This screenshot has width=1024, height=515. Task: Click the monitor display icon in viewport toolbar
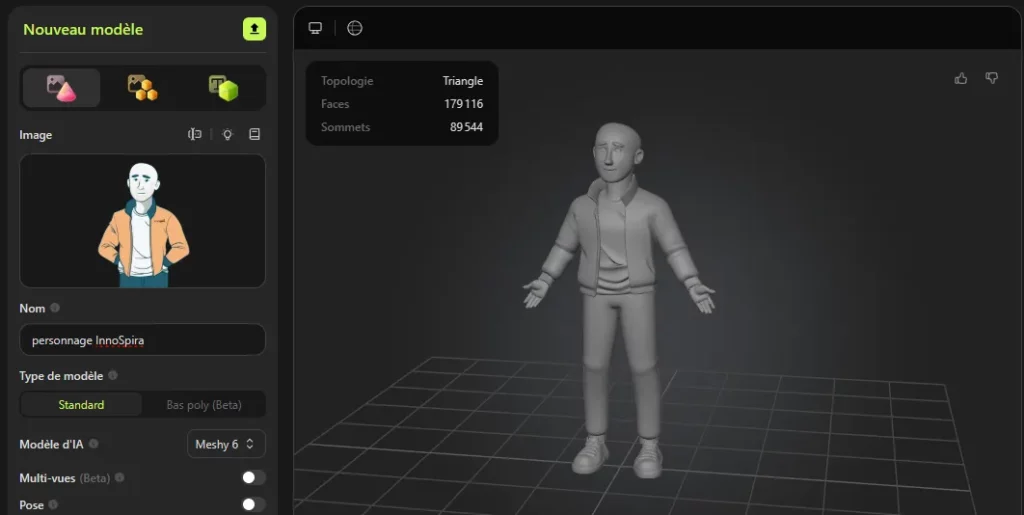tap(315, 28)
